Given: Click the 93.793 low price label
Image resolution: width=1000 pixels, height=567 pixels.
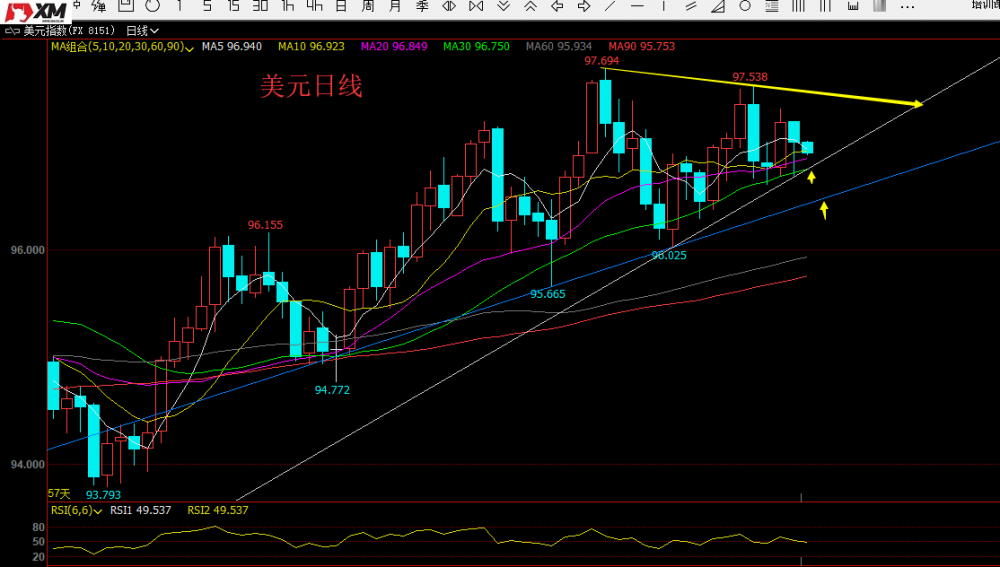Looking at the screenshot, I should (x=103, y=495).
